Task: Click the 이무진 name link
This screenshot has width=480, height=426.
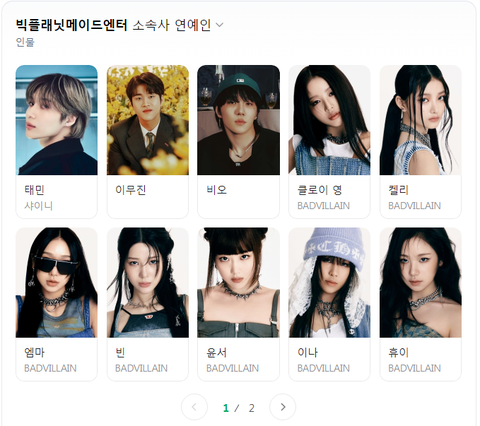Action: (x=131, y=190)
